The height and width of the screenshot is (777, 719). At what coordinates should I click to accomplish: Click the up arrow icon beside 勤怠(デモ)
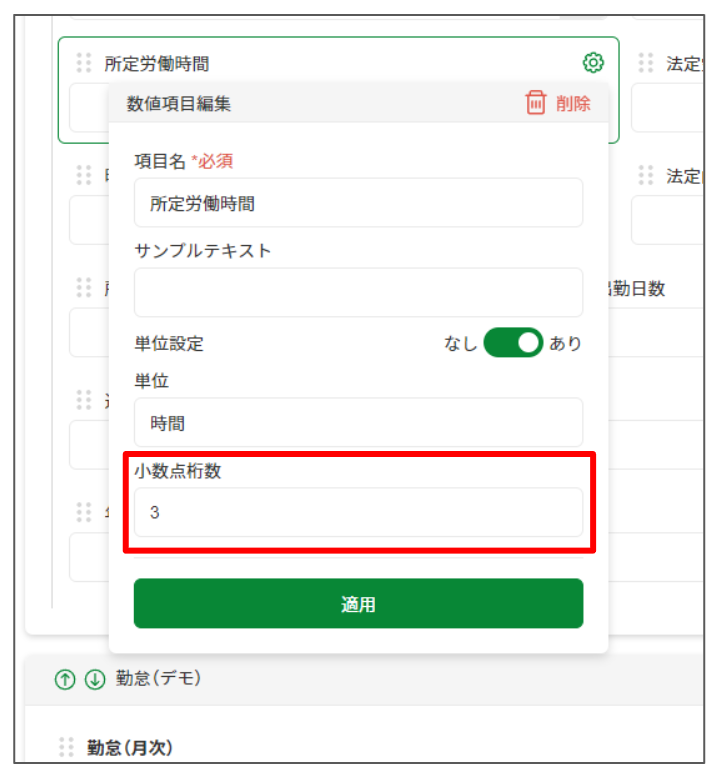(65, 679)
